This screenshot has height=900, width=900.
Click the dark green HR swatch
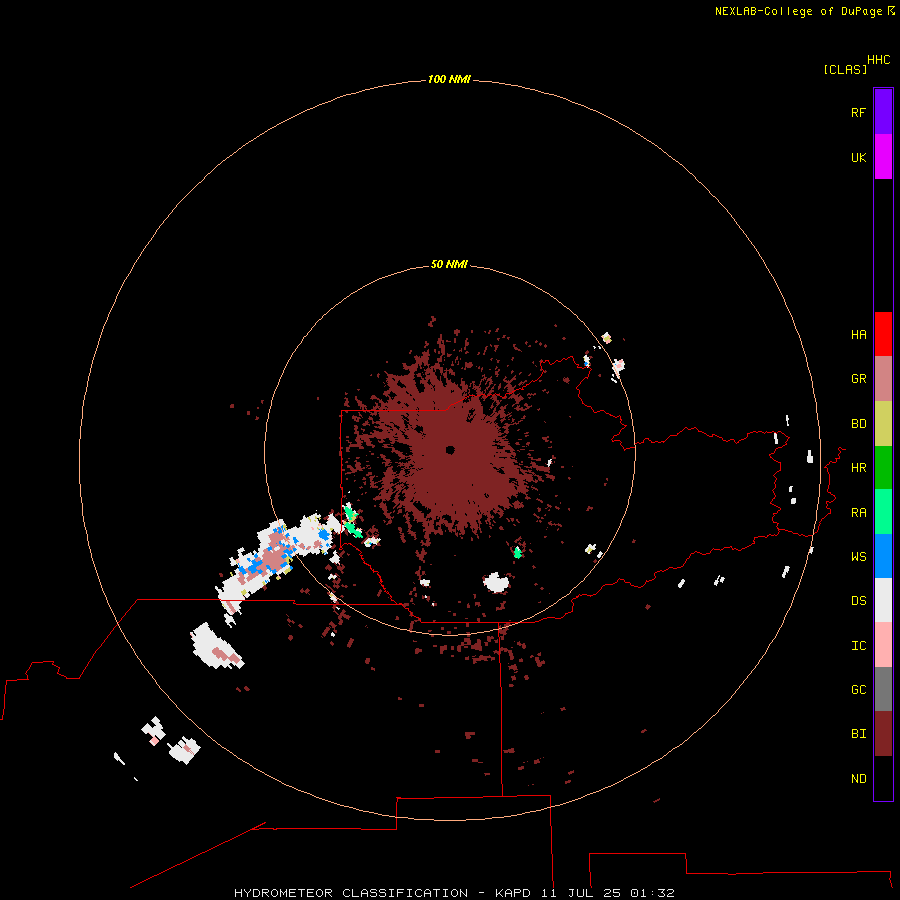tap(883, 467)
